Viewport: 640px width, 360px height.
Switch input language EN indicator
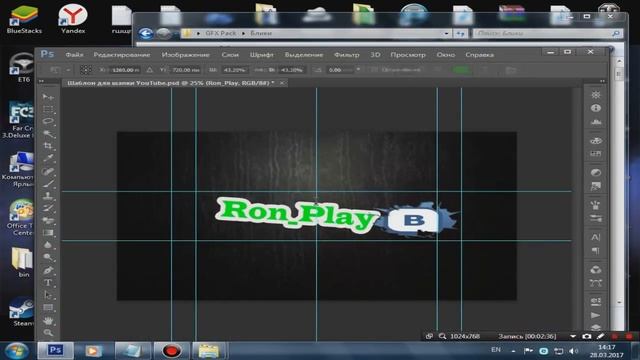[496, 350]
